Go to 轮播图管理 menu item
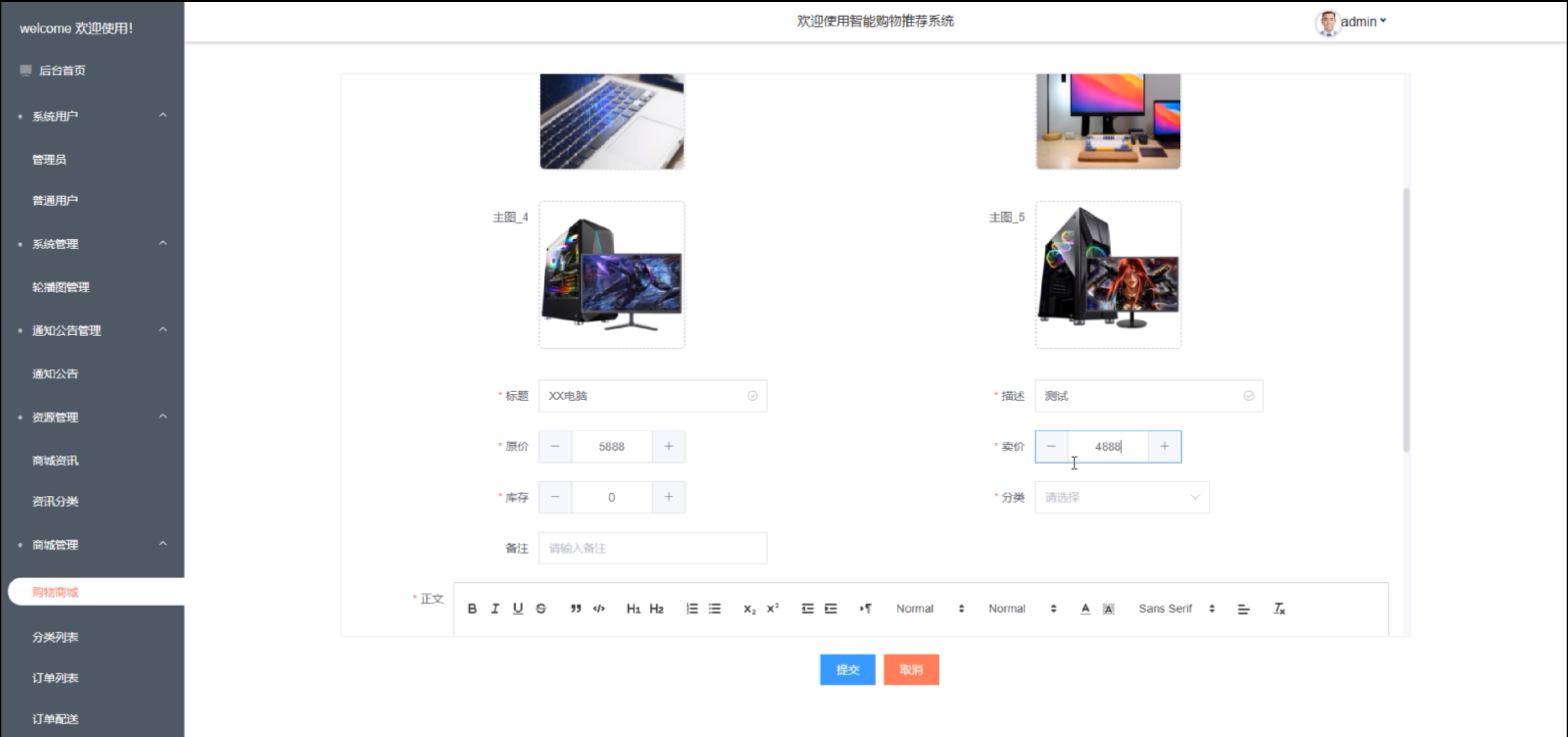Image resolution: width=1568 pixels, height=737 pixels. (x=61, y=287)
